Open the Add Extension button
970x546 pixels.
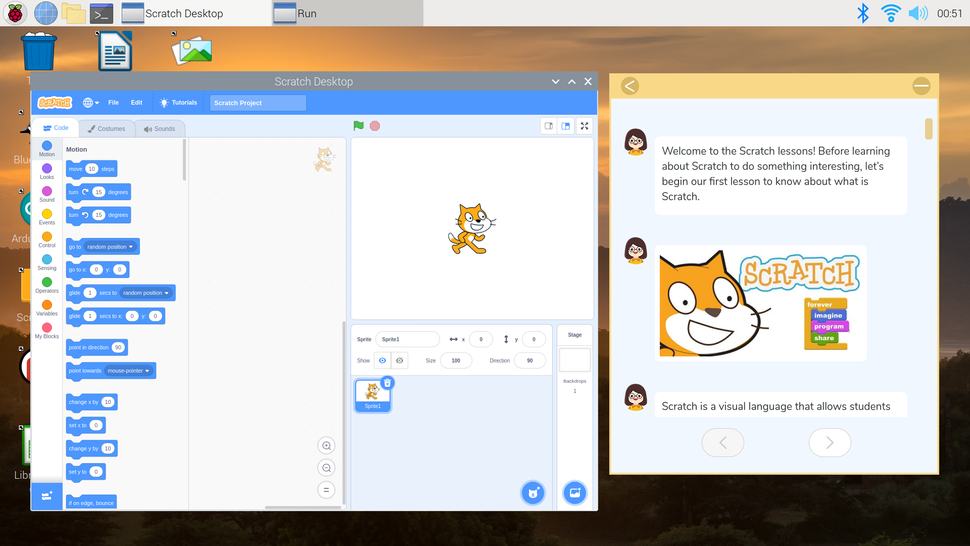[x=47, y=496]
